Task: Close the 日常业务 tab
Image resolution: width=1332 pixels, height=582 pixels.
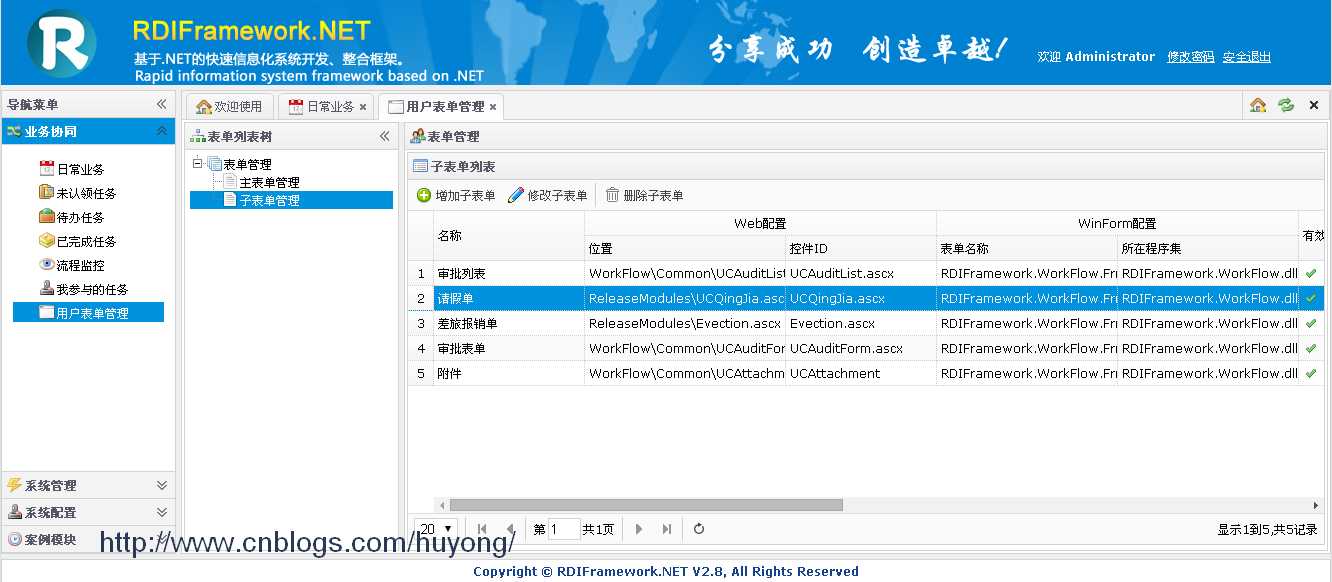Action: pos(363,106)
